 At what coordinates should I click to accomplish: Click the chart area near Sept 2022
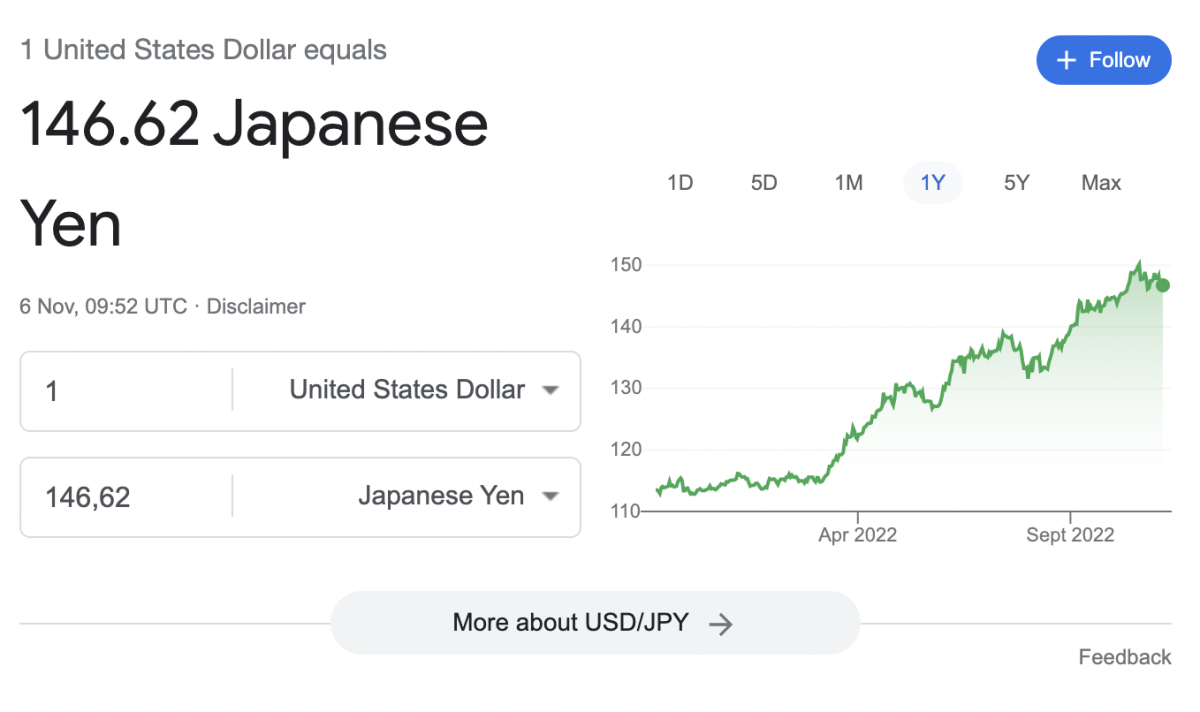[1070, 330]
